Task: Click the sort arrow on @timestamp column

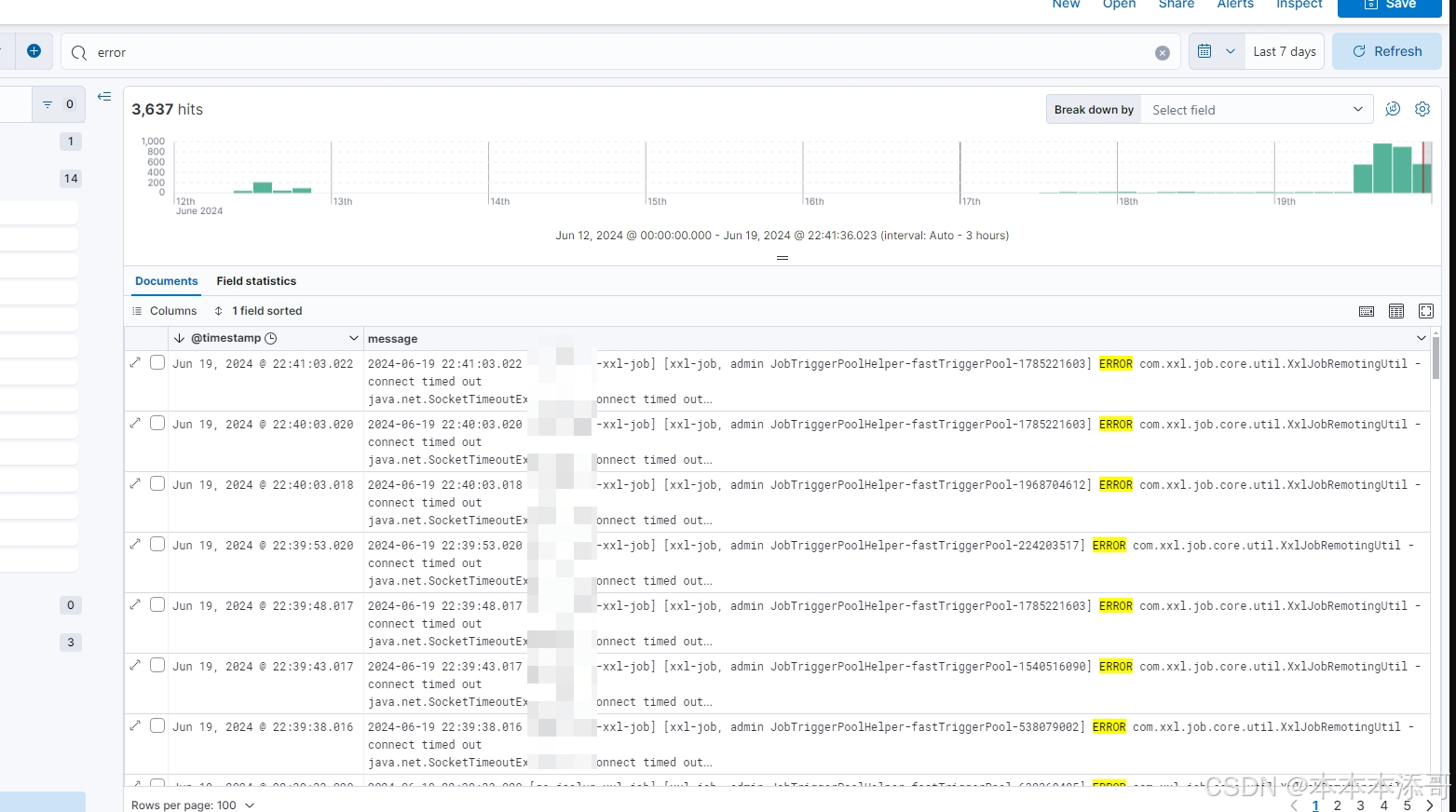Action: pyautogui.click(x=179, y=338)
